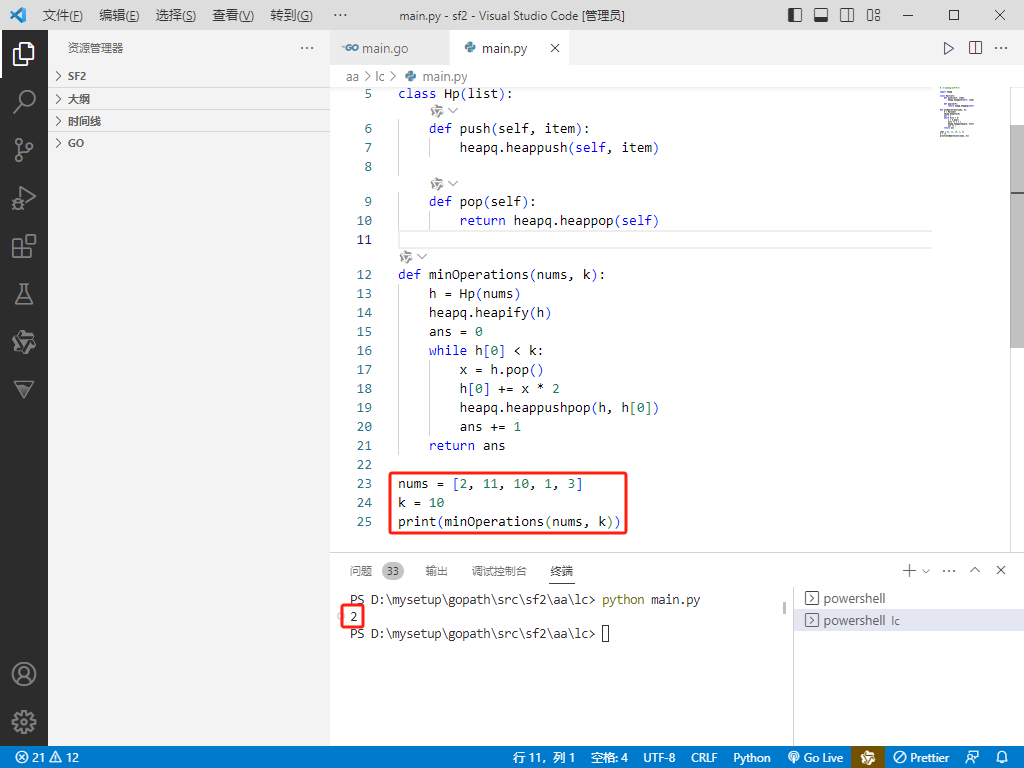
Task: Open the Search view in the activity bar
Action: tap(24, 102)
